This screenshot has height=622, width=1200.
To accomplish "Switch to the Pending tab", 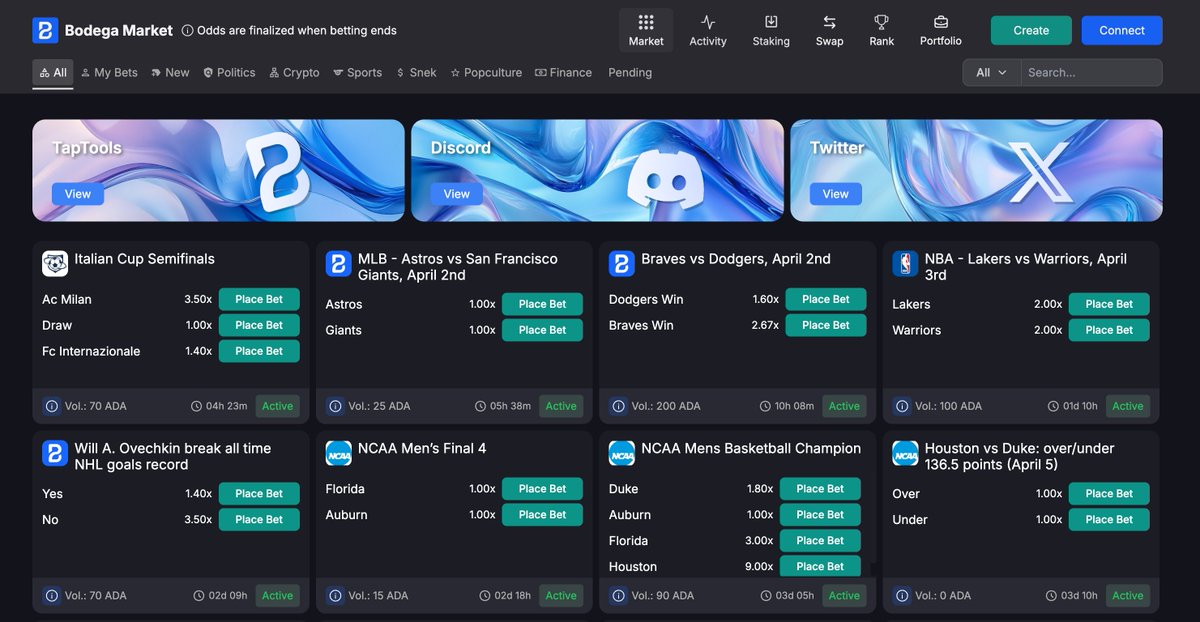I will [x=630, y=73].
